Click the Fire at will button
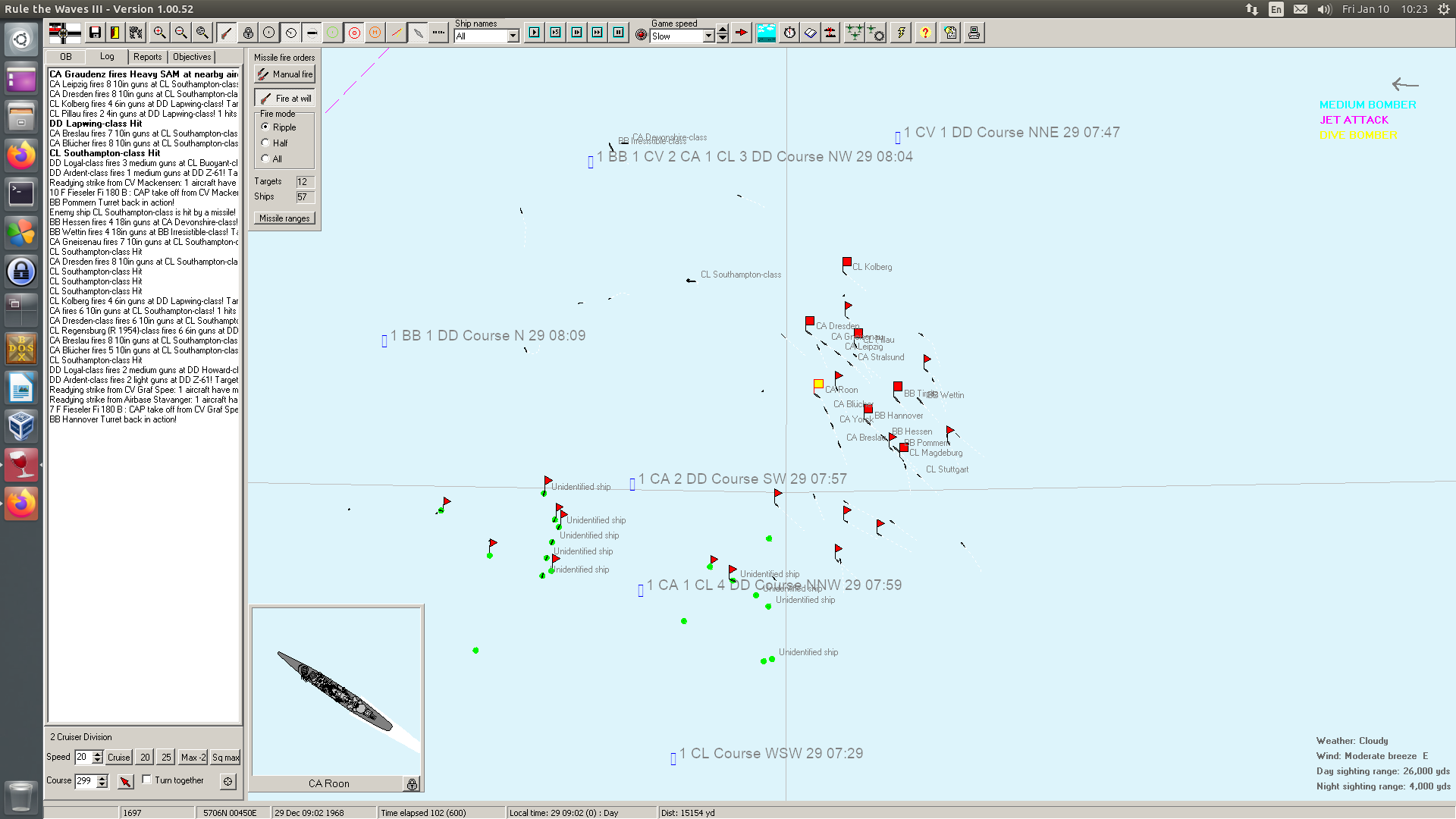1456x819 pixels. (284, 99)
